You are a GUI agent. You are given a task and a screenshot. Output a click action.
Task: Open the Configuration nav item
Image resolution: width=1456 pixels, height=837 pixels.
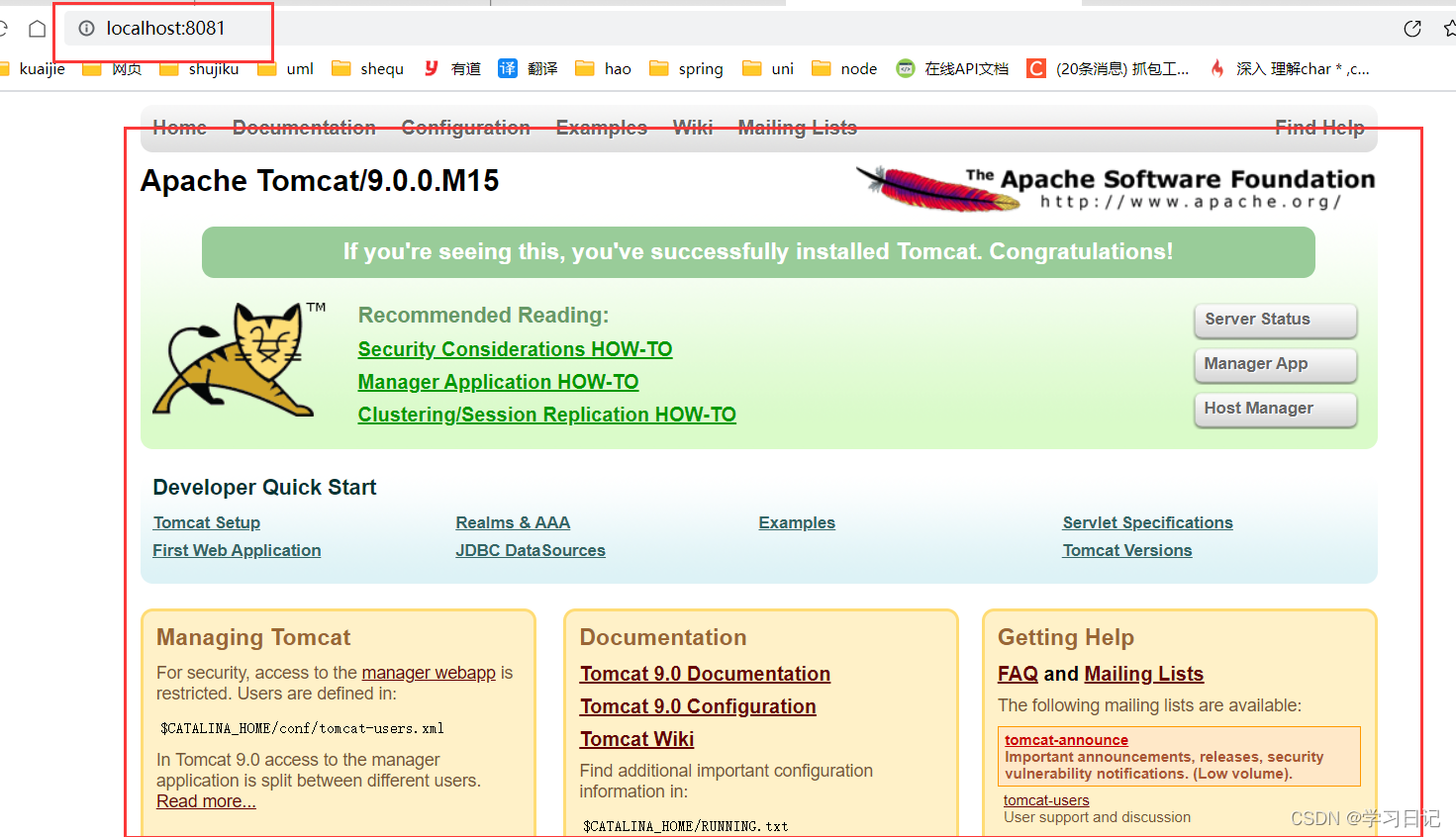(x=465, y=128)
